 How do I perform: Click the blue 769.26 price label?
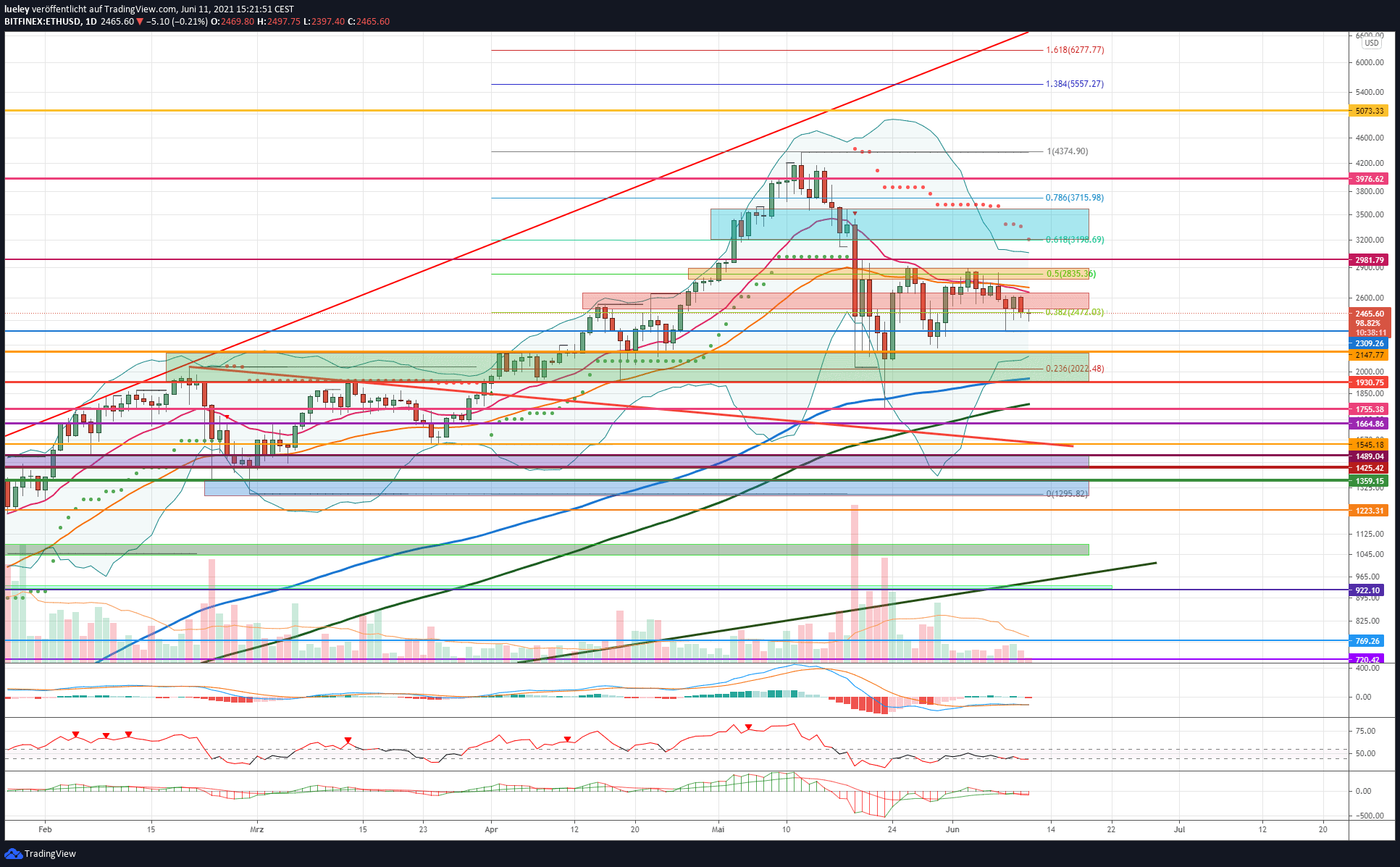coord(1367,641)
